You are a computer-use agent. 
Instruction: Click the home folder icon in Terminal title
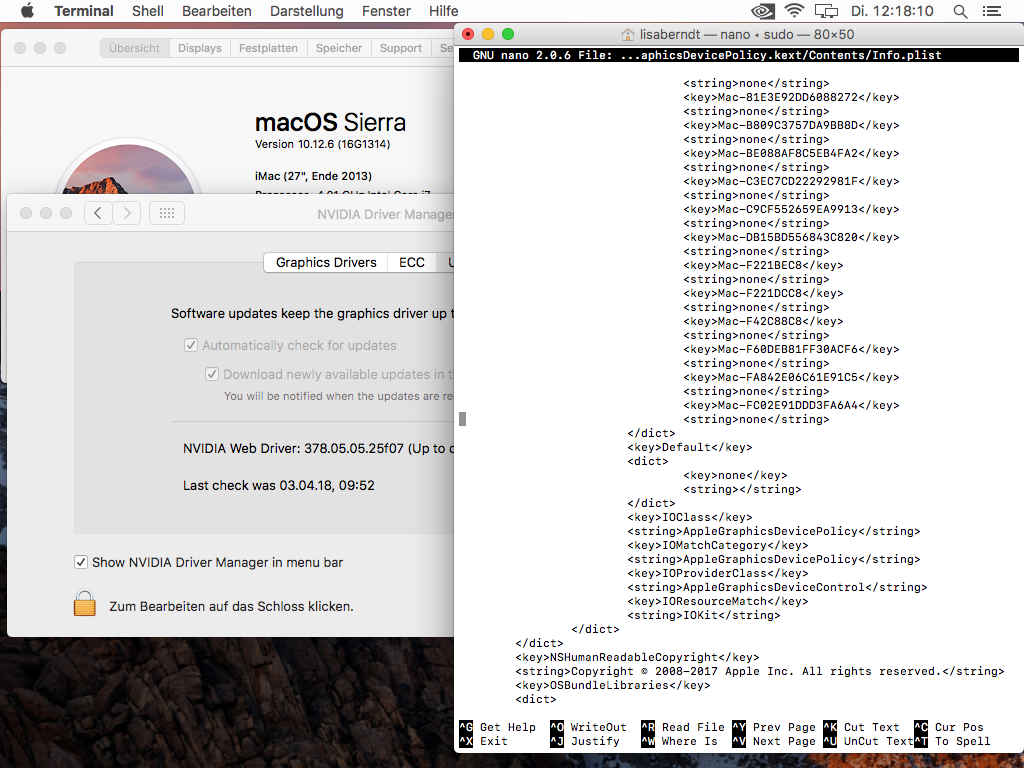(628, 35)
